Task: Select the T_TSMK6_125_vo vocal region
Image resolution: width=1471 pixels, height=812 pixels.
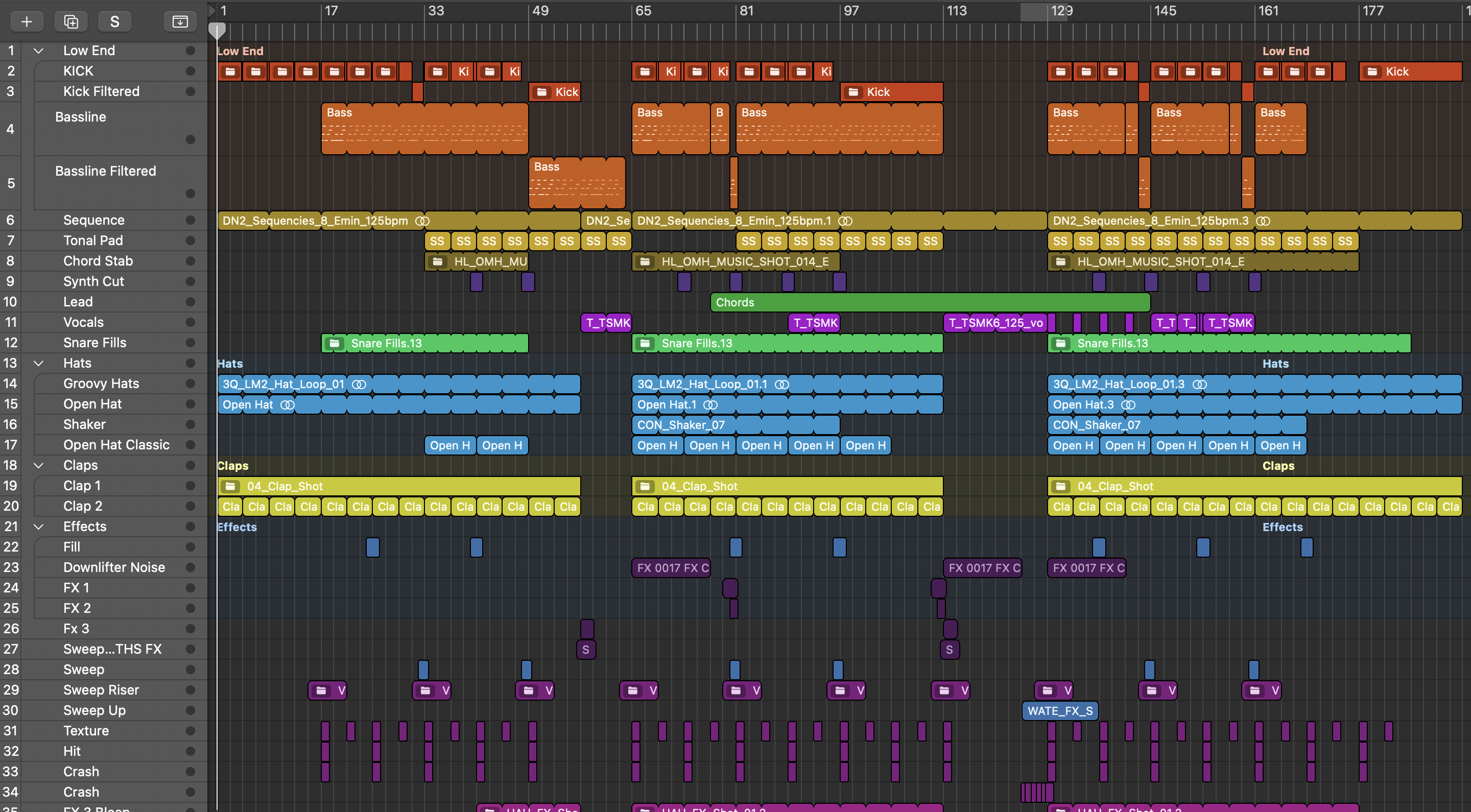Action: click(x=995, y=323)
